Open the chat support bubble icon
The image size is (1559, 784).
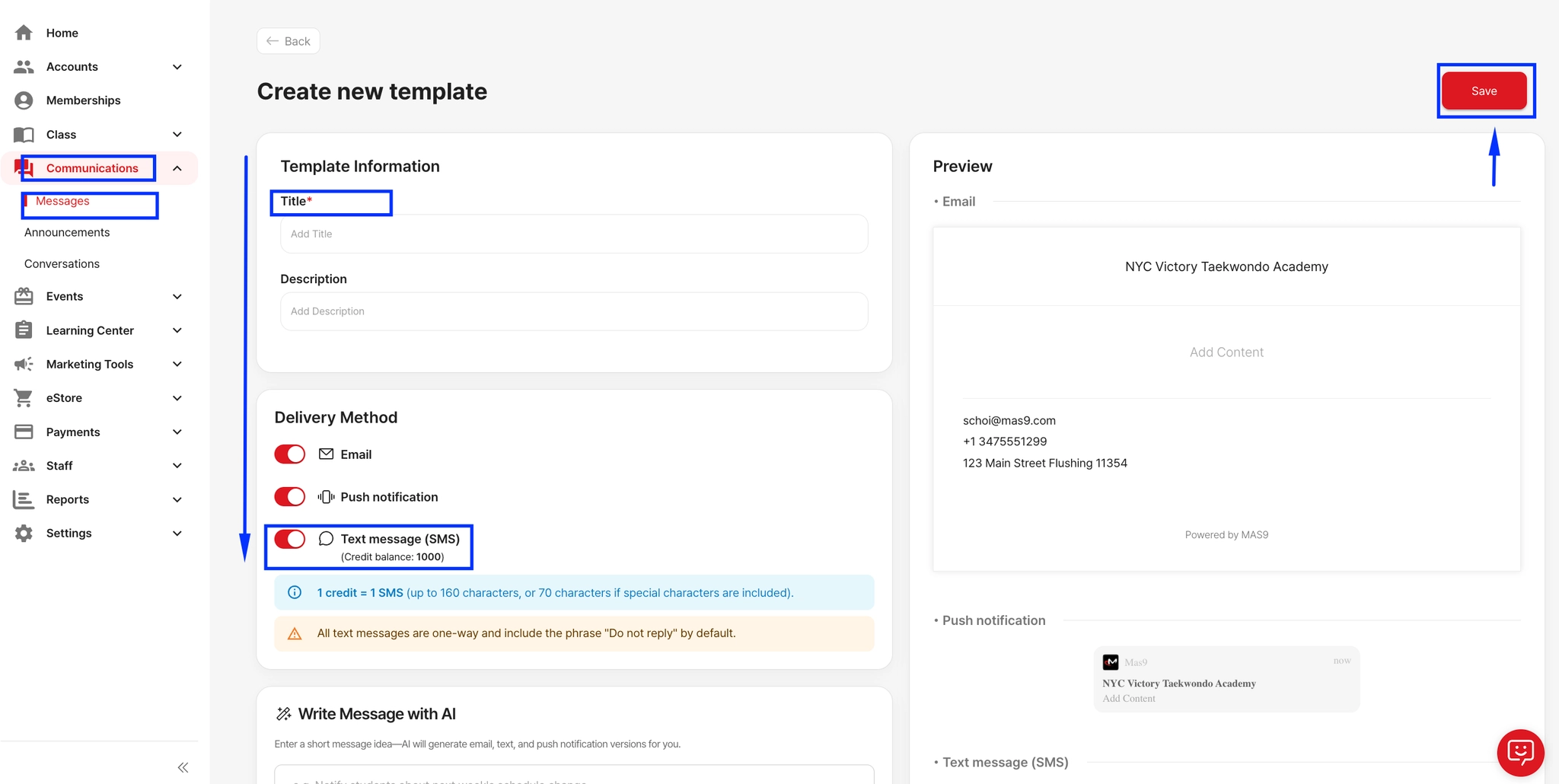1520,753
